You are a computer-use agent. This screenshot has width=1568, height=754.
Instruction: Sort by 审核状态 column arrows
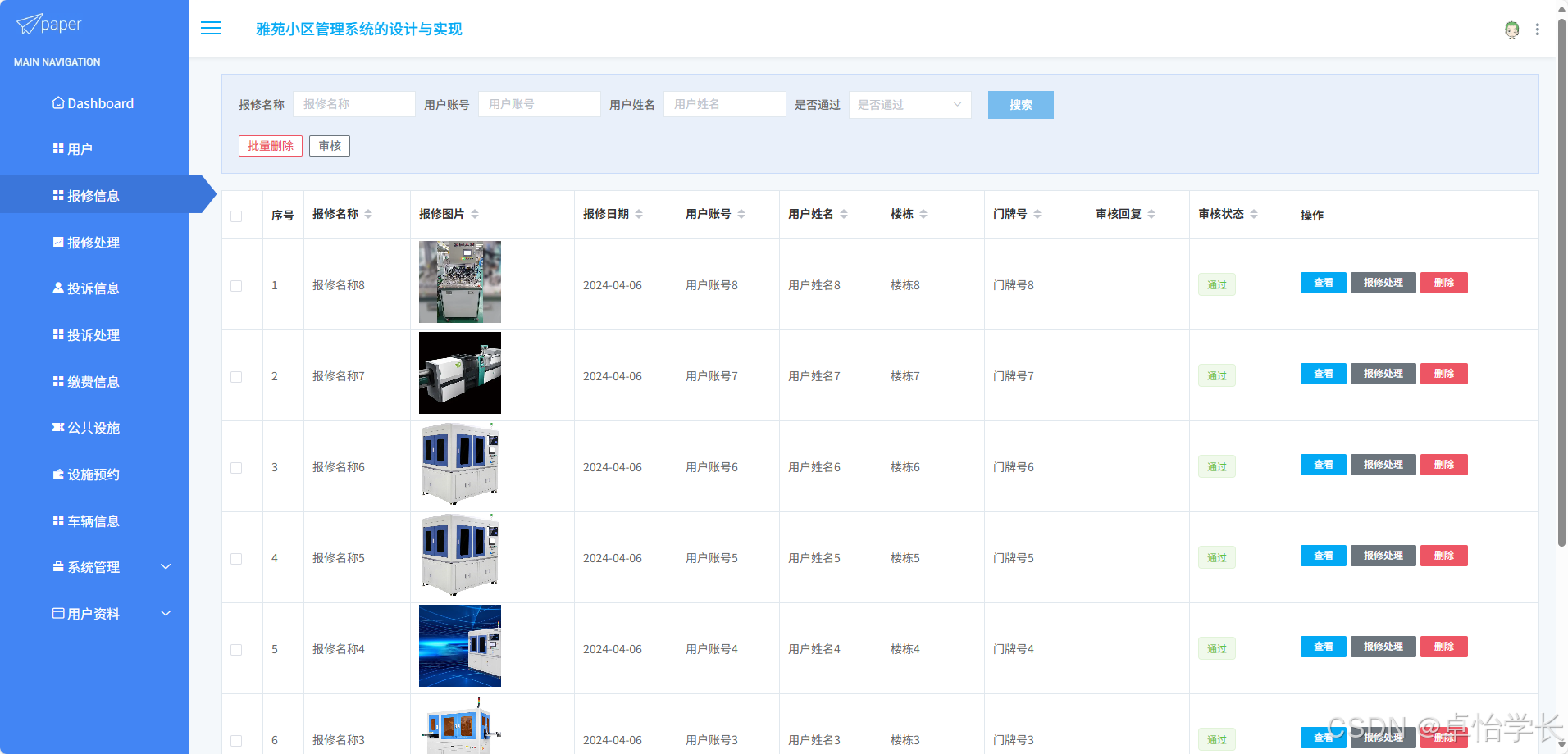coord(1254,214)
